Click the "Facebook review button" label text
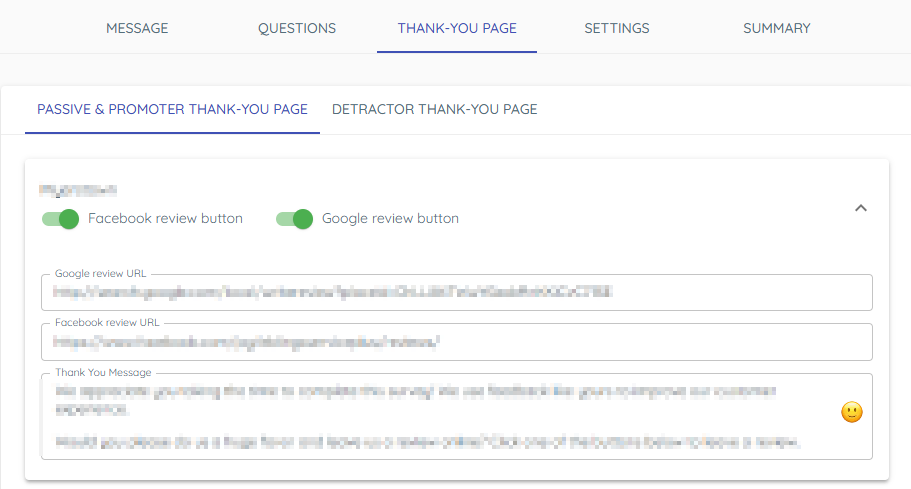The width and height of the screenshot is (911, 489). 165,219
